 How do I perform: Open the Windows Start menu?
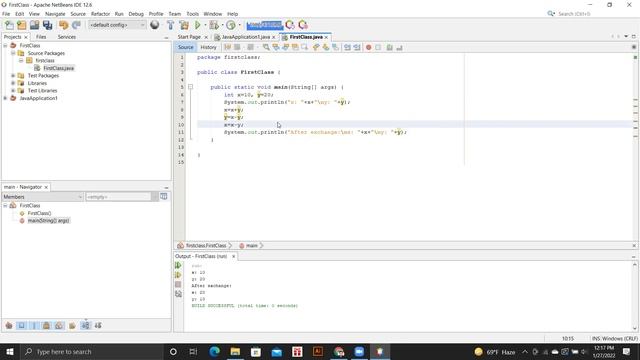pyautogui.click(x=10, y=351)
